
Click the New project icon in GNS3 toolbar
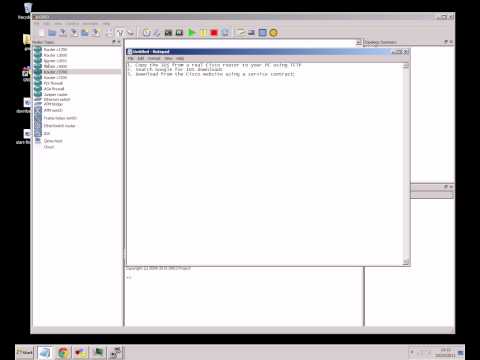pyautogui.click(x=42, y=33)
